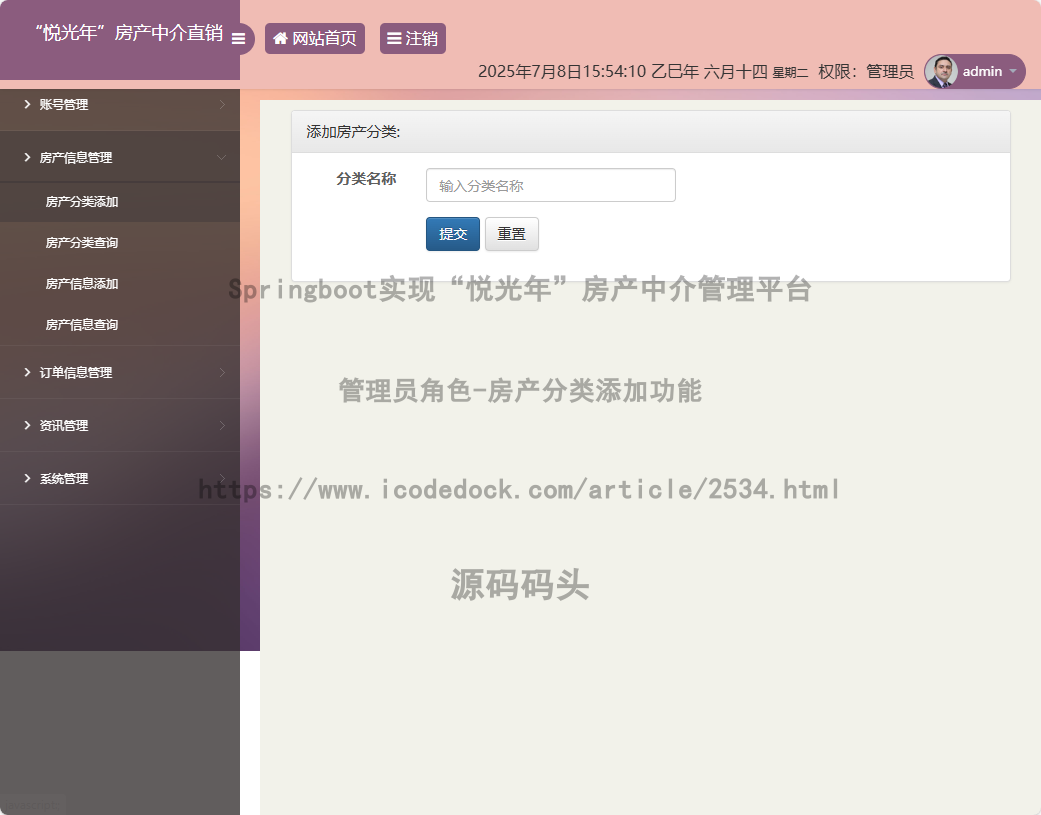Click the “悦光年”房产中介直销 title
Image resolution: width=1041 pixels, height=815 pixels.
(129, 33)
